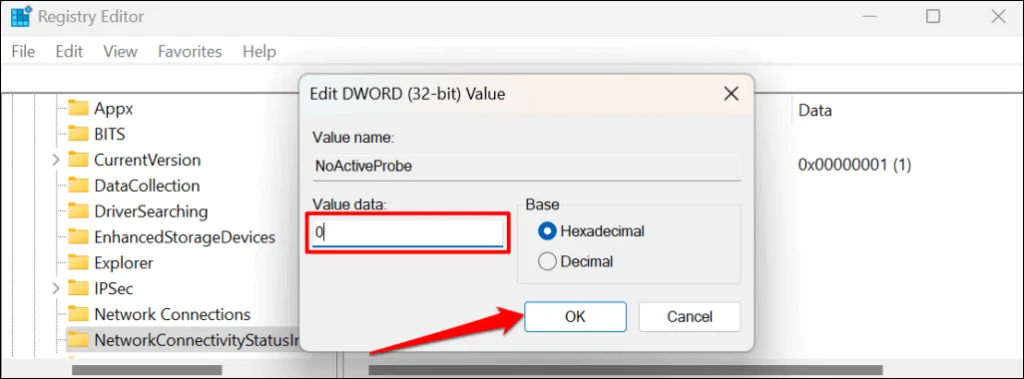1024x379 pixels.
Task: Select the DataCollection key label
Action: [147, 186]
